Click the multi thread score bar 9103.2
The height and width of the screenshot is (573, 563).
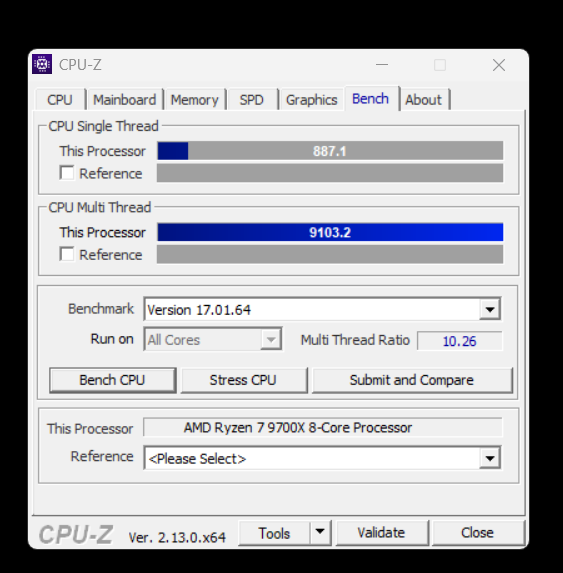coord(330,232)
